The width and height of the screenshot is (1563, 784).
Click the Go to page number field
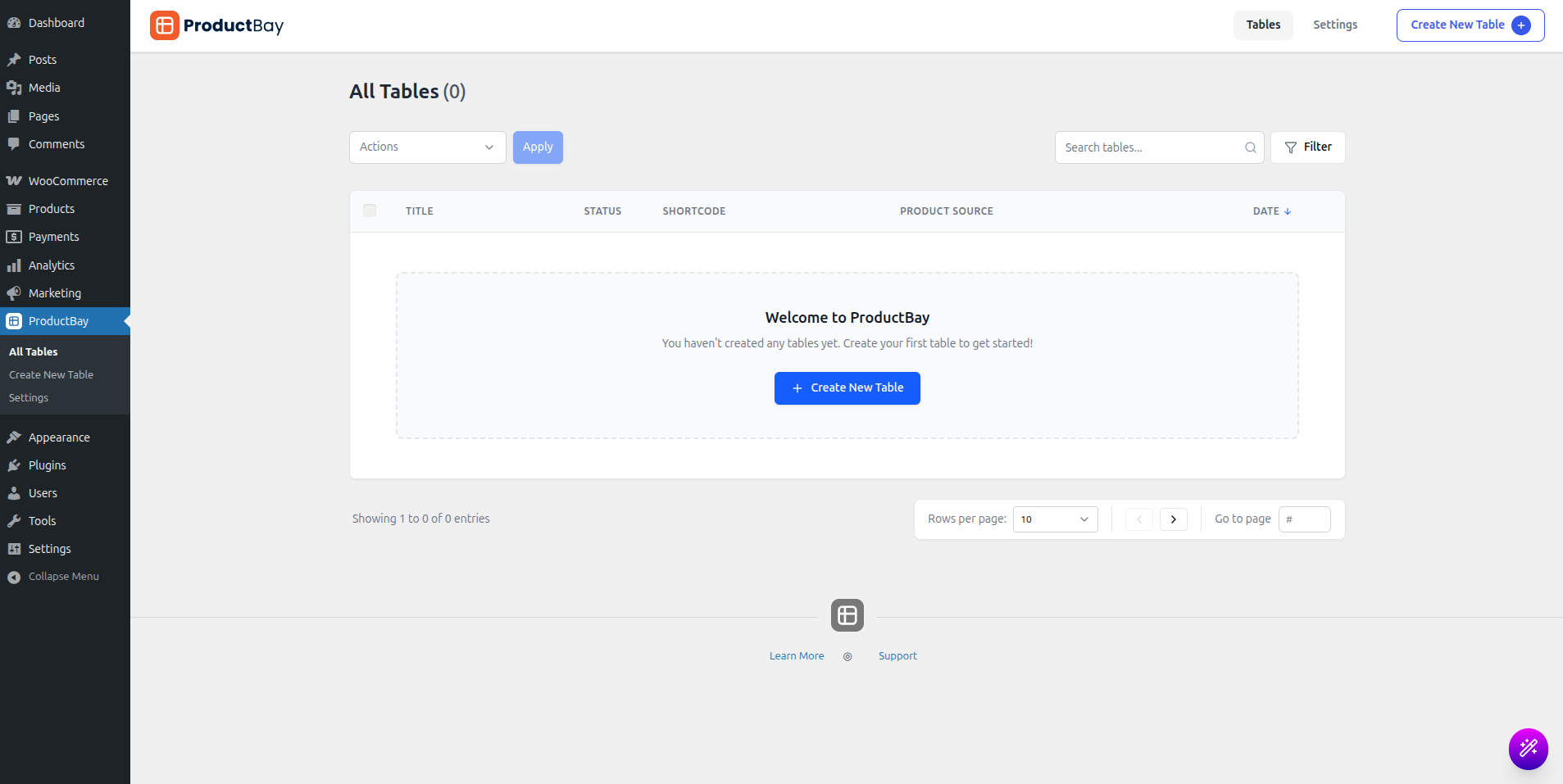pos(1305,519)
